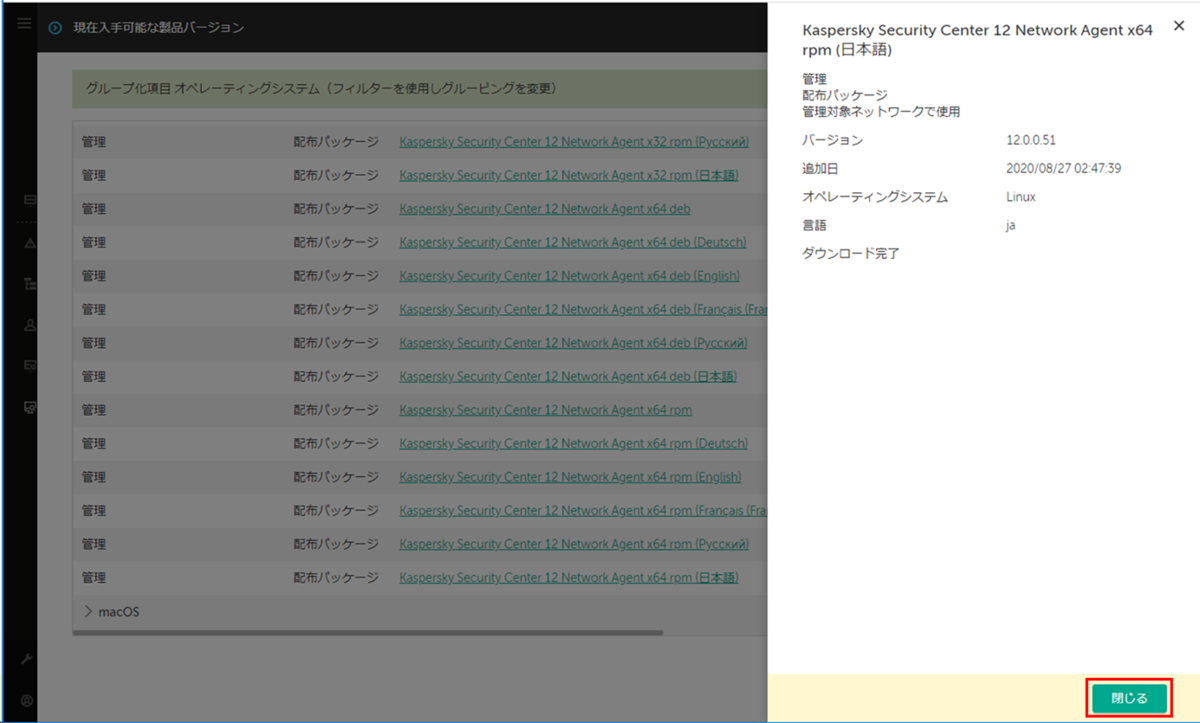Screen dimensions: 1200x723
Task: Select the users icon in the left sidebar
Action: point(28,324)
